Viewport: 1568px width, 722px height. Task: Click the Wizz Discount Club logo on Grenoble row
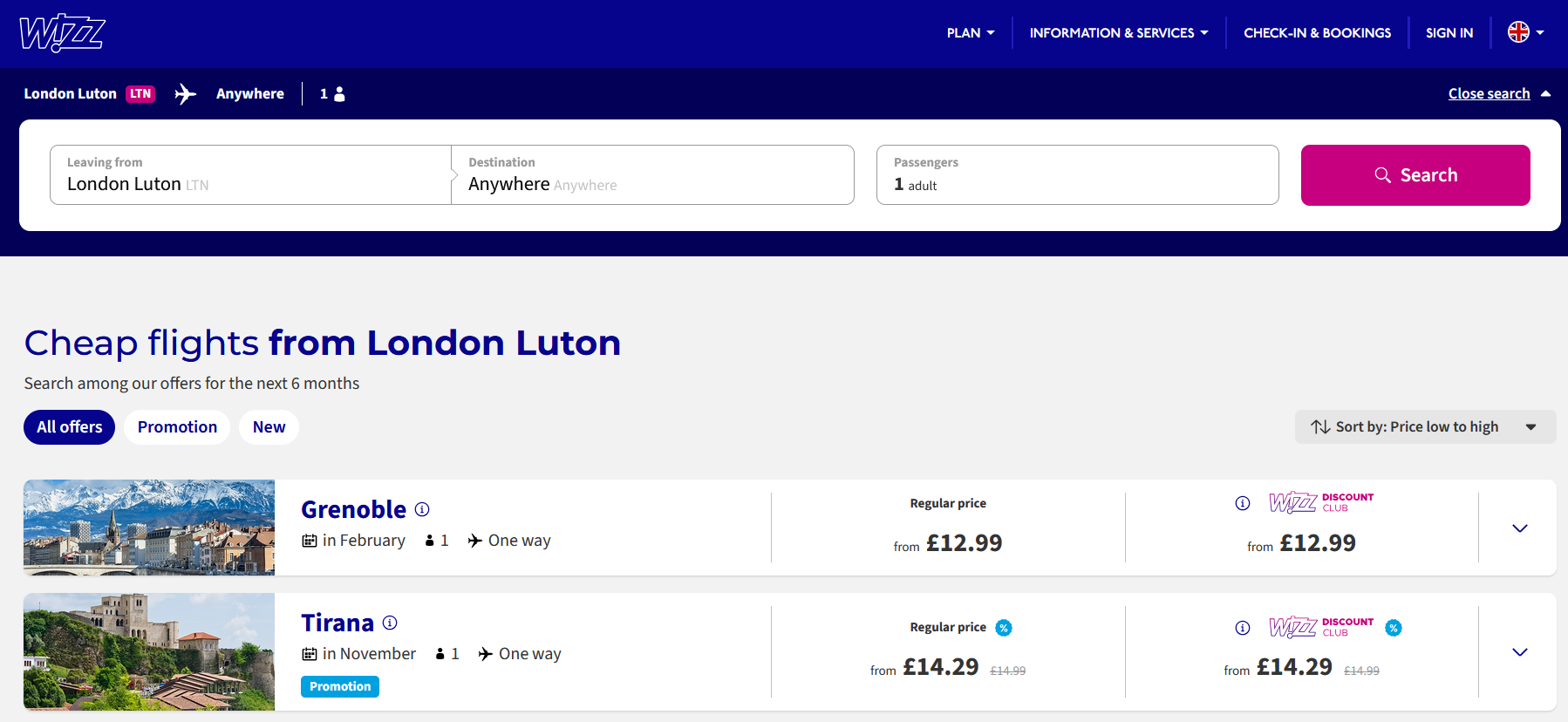coord(1319,502)
